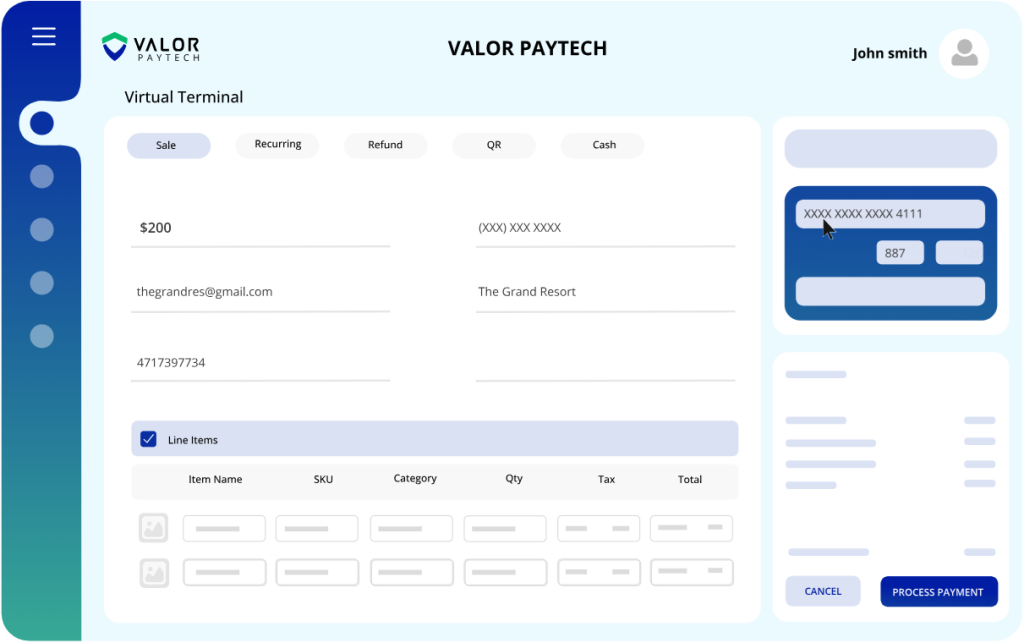1024x643 pixels.
Task: Switch to the Refund tab
Action: (385, 145)
